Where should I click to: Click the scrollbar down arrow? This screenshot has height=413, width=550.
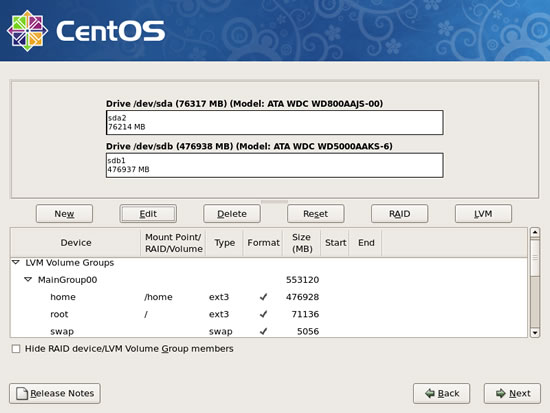(x=535, y=332)
